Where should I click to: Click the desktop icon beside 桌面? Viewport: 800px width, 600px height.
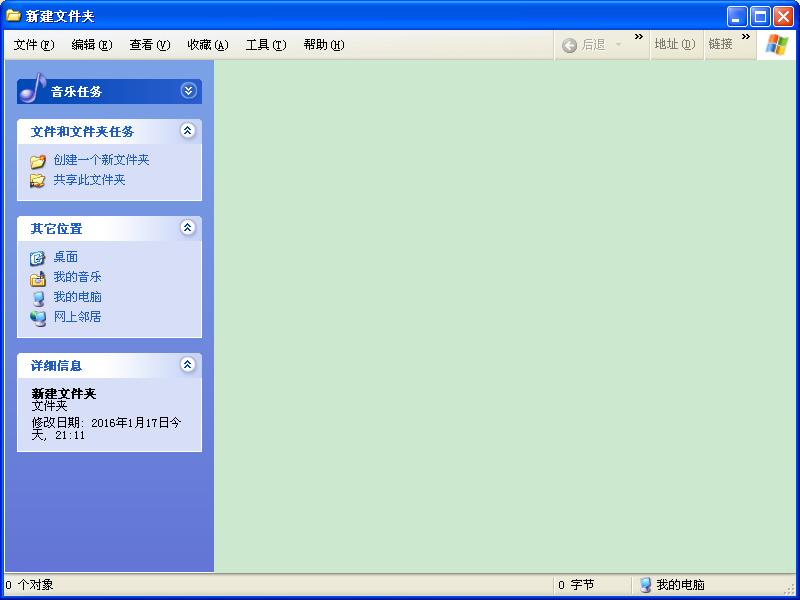click(38, 258)
